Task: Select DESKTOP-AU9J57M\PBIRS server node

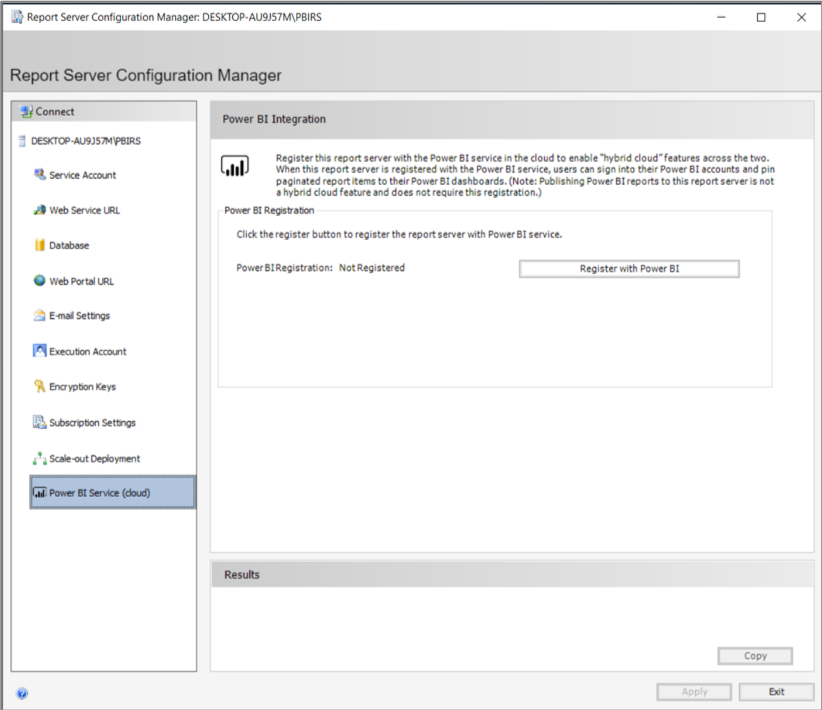Action: point(85,141)
